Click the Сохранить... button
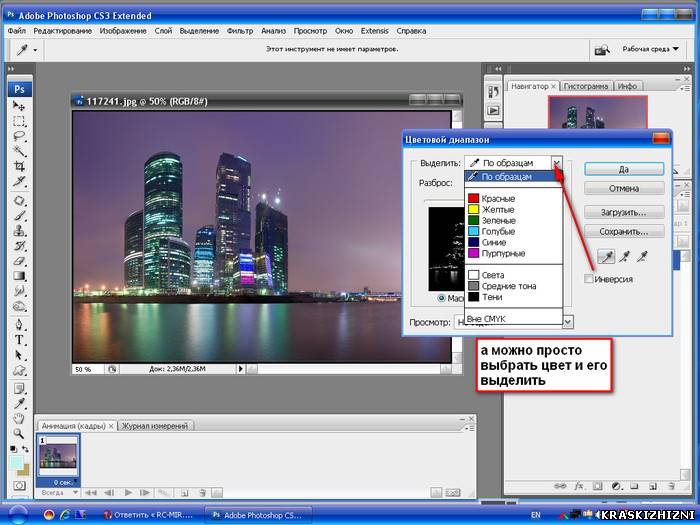Image resolution: width=700 pixels, height=525 pixels. click(624, 232)
